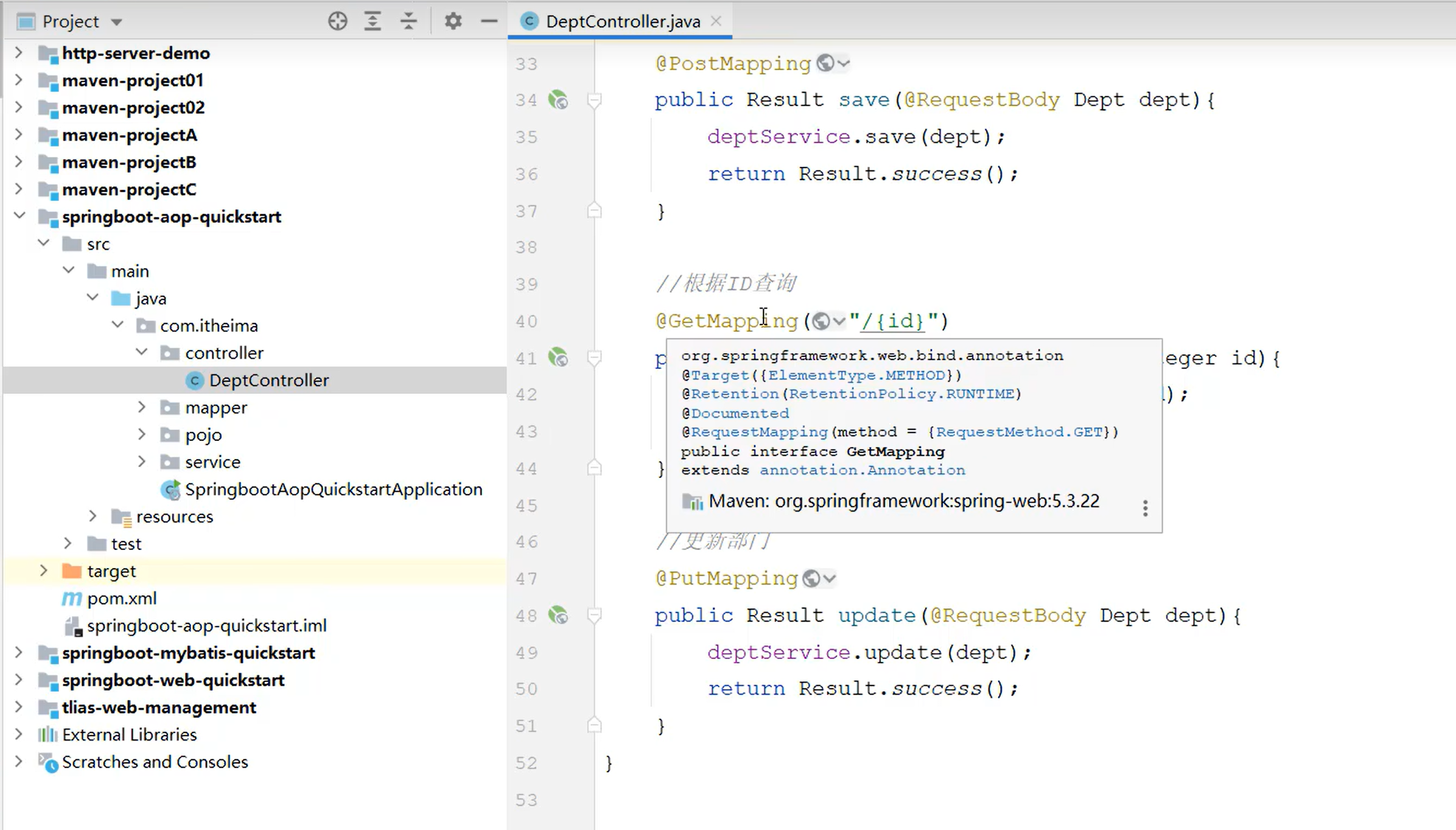
Task: Click the globe icon beside @PostMapping
Action: [824, 63]
